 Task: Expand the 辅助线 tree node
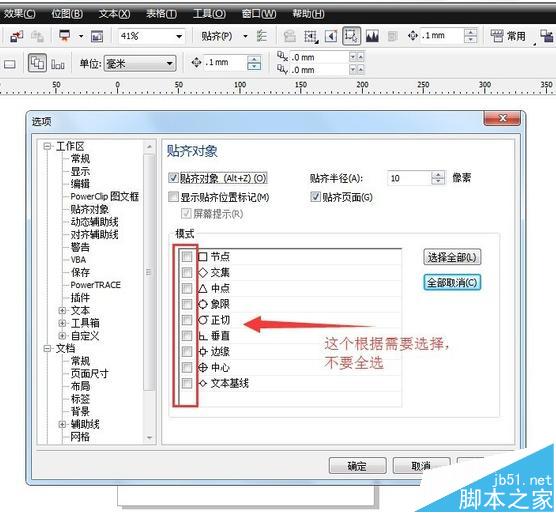tap(62, 424)
